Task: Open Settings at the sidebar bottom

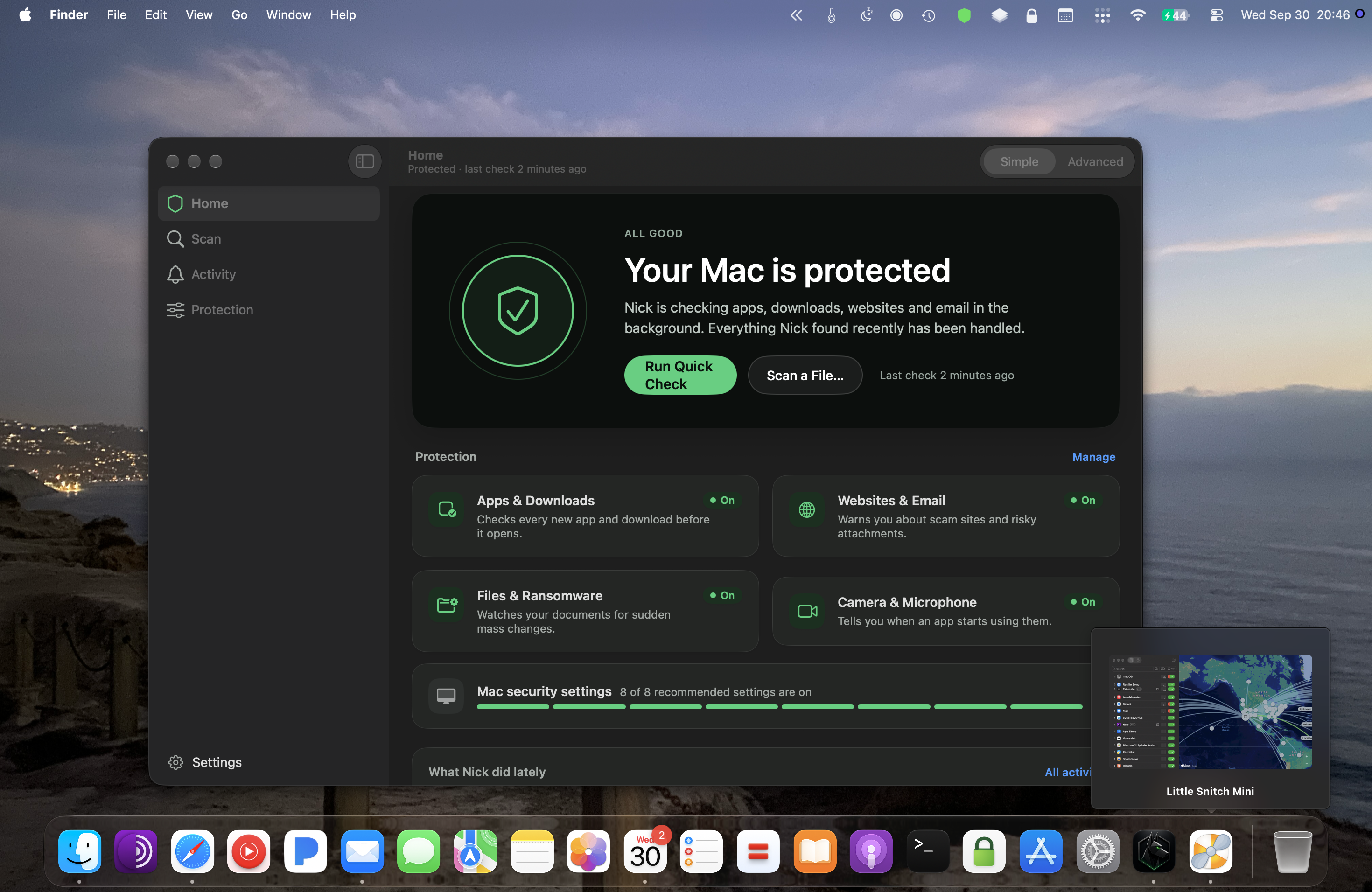Action: (205, 762)
